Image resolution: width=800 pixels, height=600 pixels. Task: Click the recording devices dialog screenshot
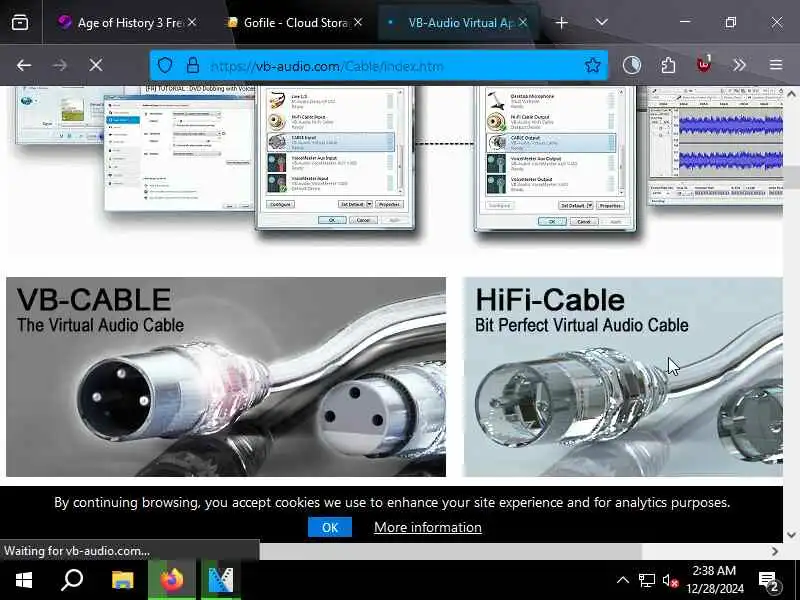tap(555, 158)
